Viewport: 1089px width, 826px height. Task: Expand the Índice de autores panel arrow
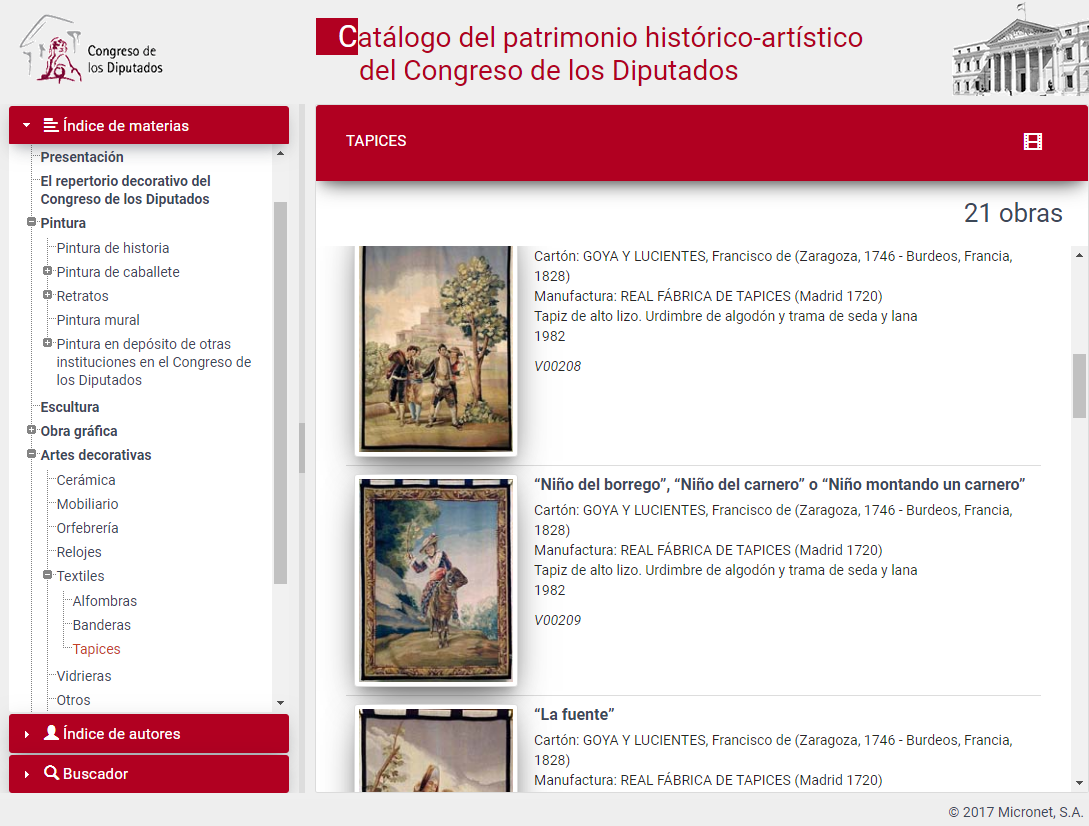pos(26,734)
